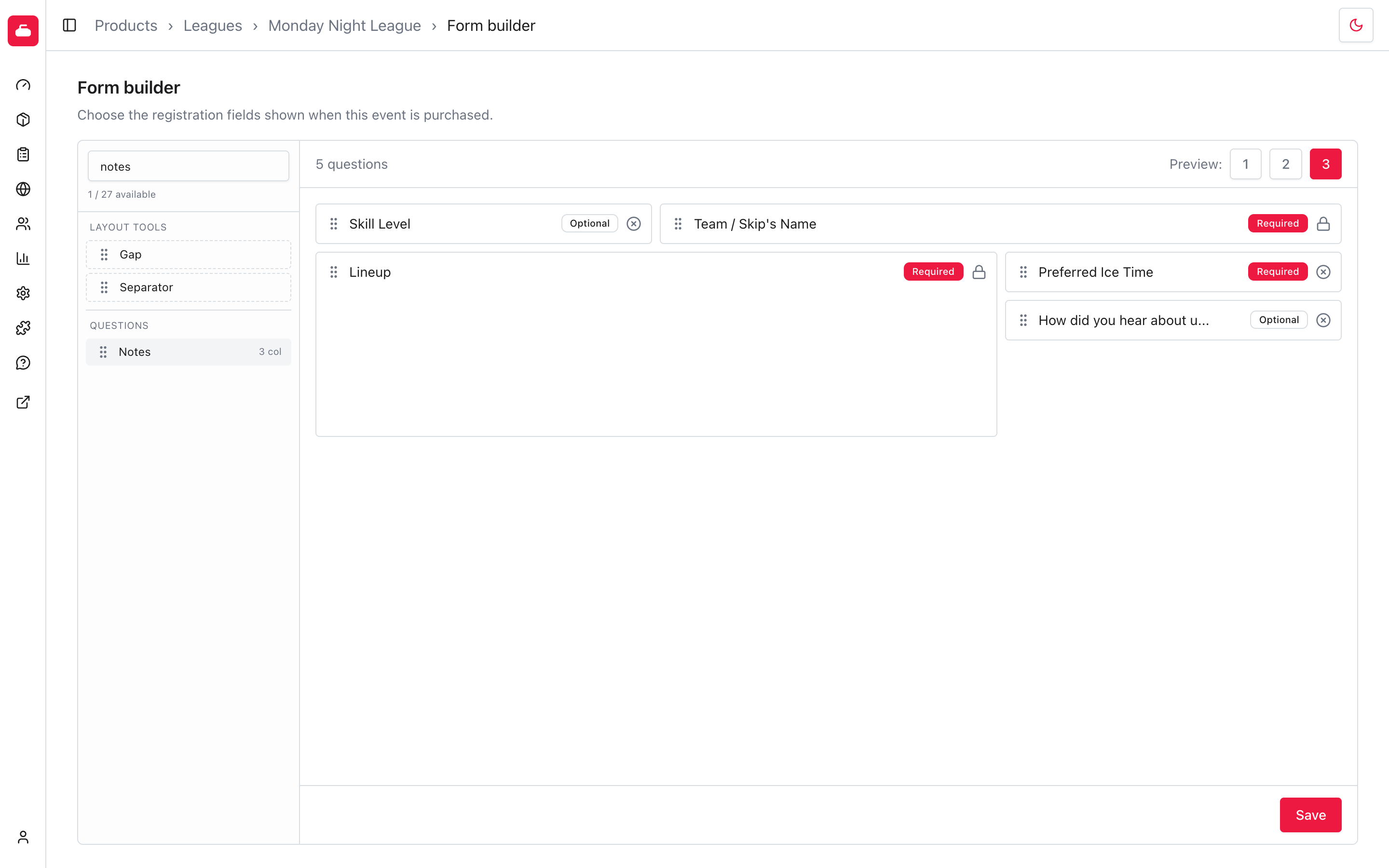This screenshot has width=1389, height=868.
Task: Grab the Gap tool drag handle
Action: [104, 254]
